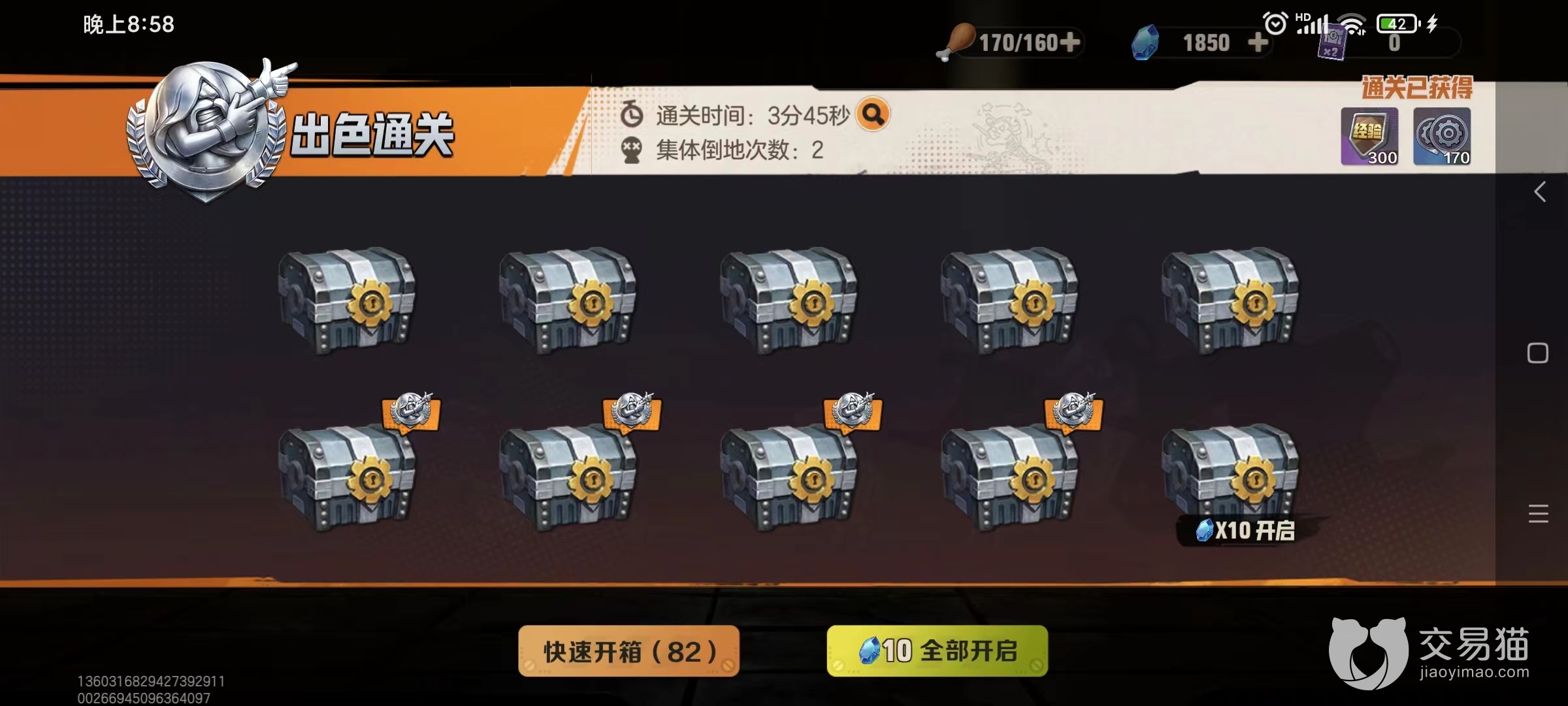Open the middle chest in top row
This screenshot has height=706, width=1568.
788,301
